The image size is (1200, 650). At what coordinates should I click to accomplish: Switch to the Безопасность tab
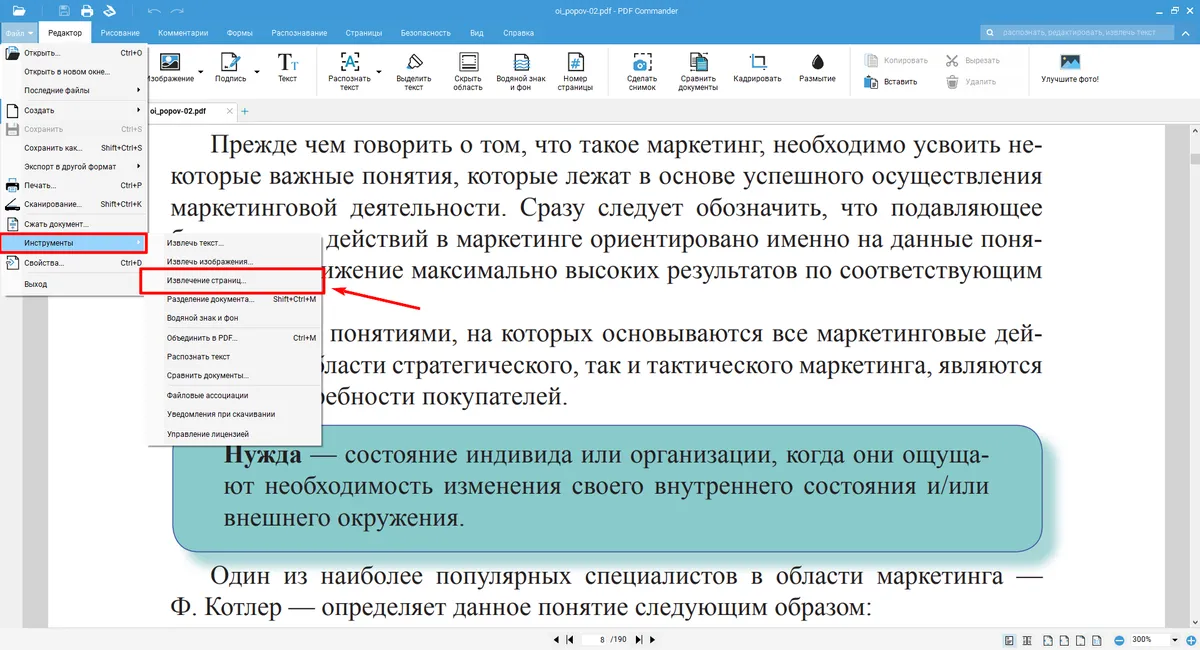(x=427, y=33)
